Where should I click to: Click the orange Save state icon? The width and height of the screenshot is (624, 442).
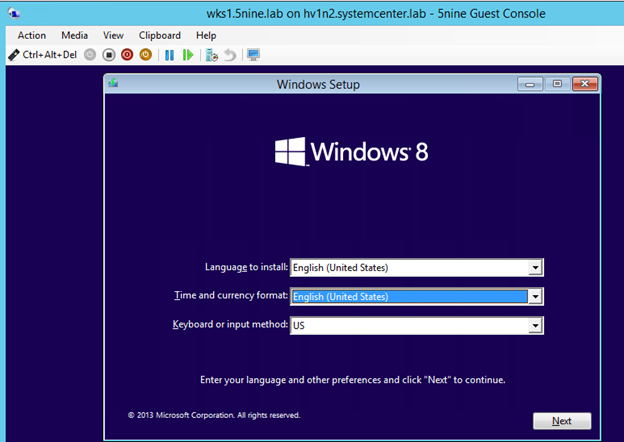(x=145, y=54)
